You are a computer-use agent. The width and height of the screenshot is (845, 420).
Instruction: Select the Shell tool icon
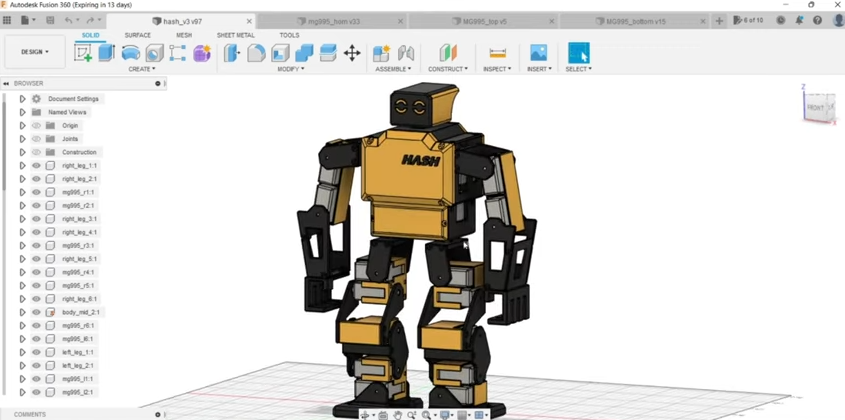coord(280,53)
